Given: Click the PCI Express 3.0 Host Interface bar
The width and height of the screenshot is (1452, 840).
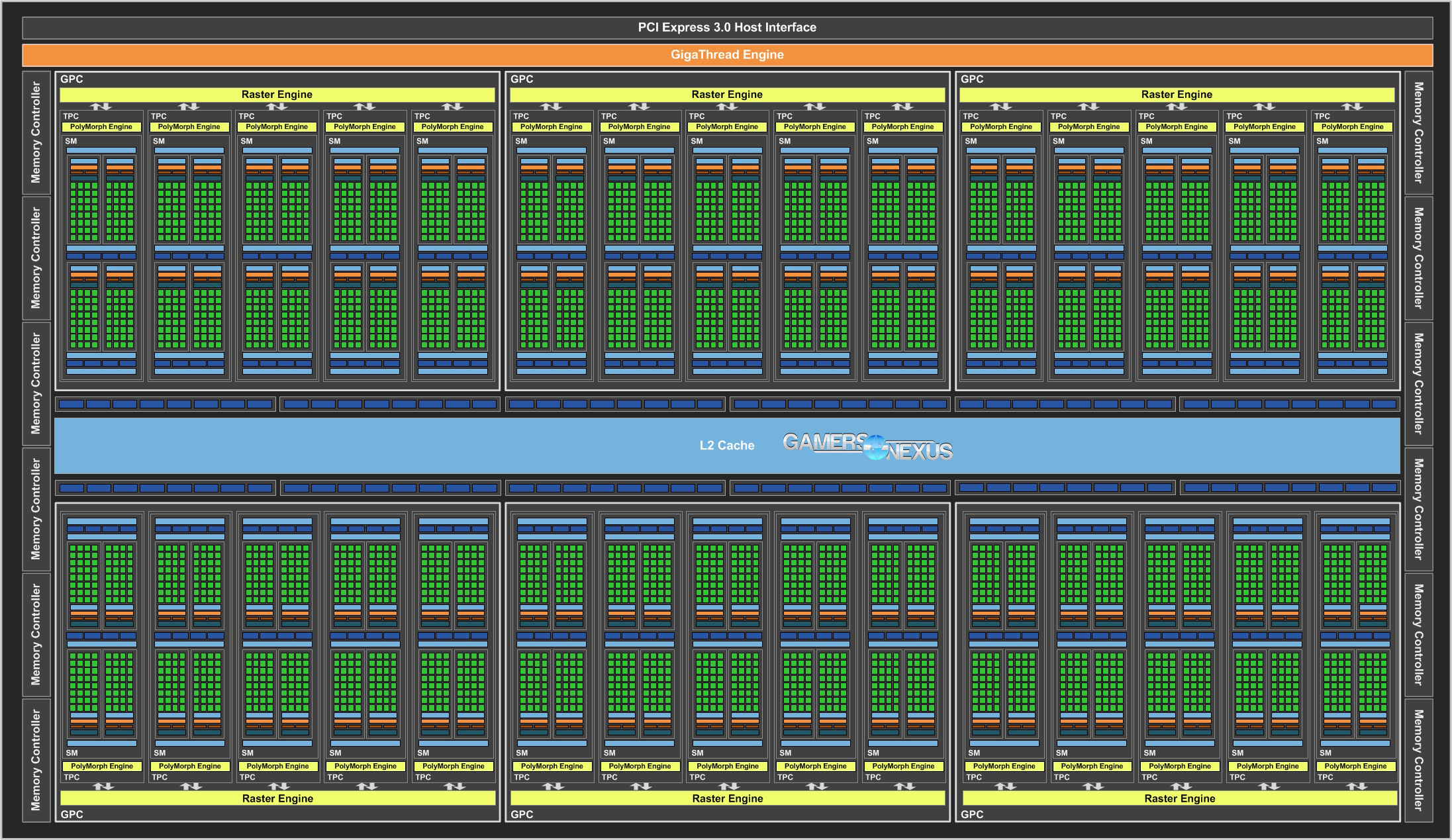Looking at the screenshot, I should pyautogui.click(x=726, y=28).
